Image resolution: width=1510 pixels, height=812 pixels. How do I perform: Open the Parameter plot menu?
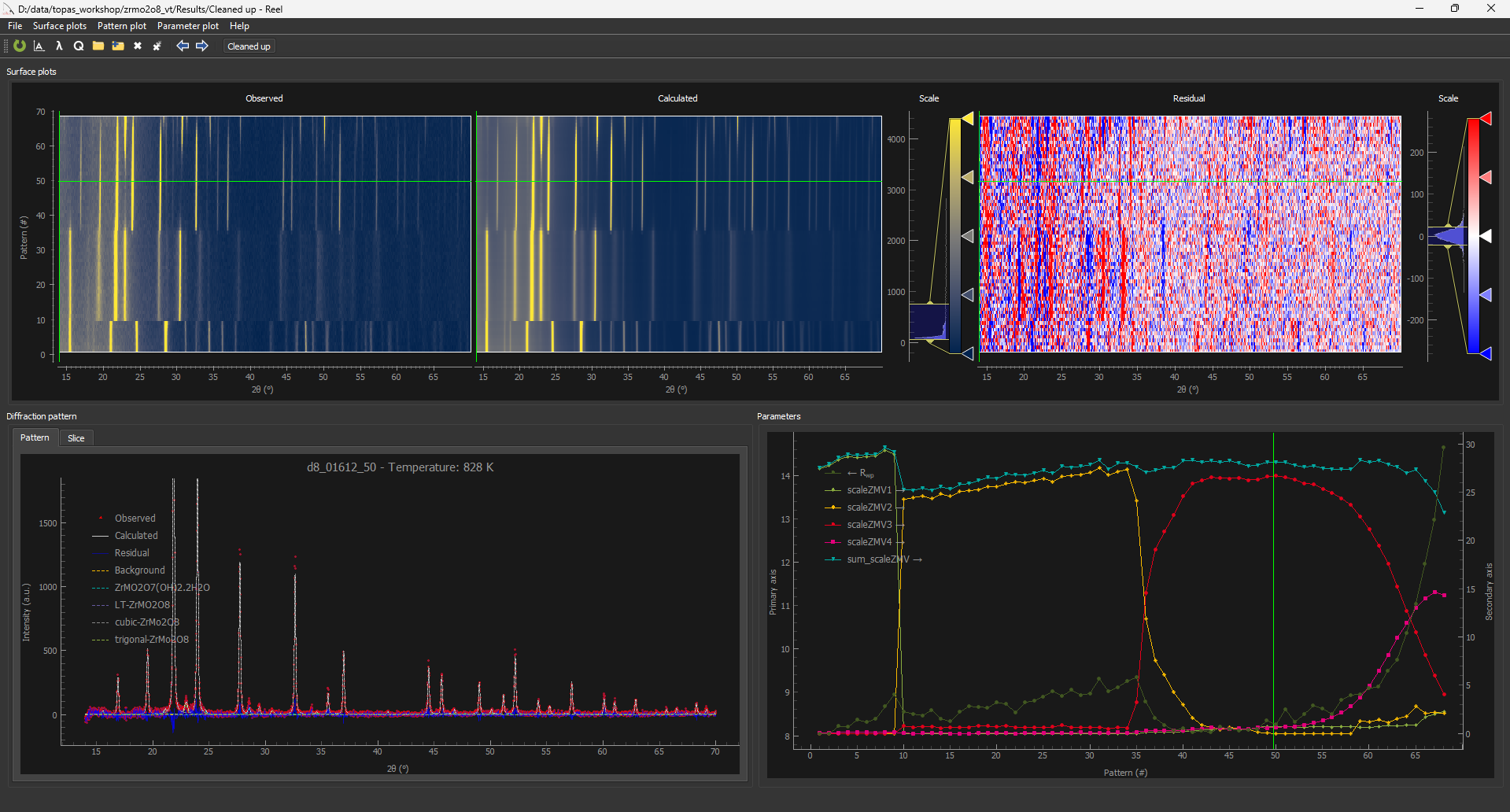[188, 26]
